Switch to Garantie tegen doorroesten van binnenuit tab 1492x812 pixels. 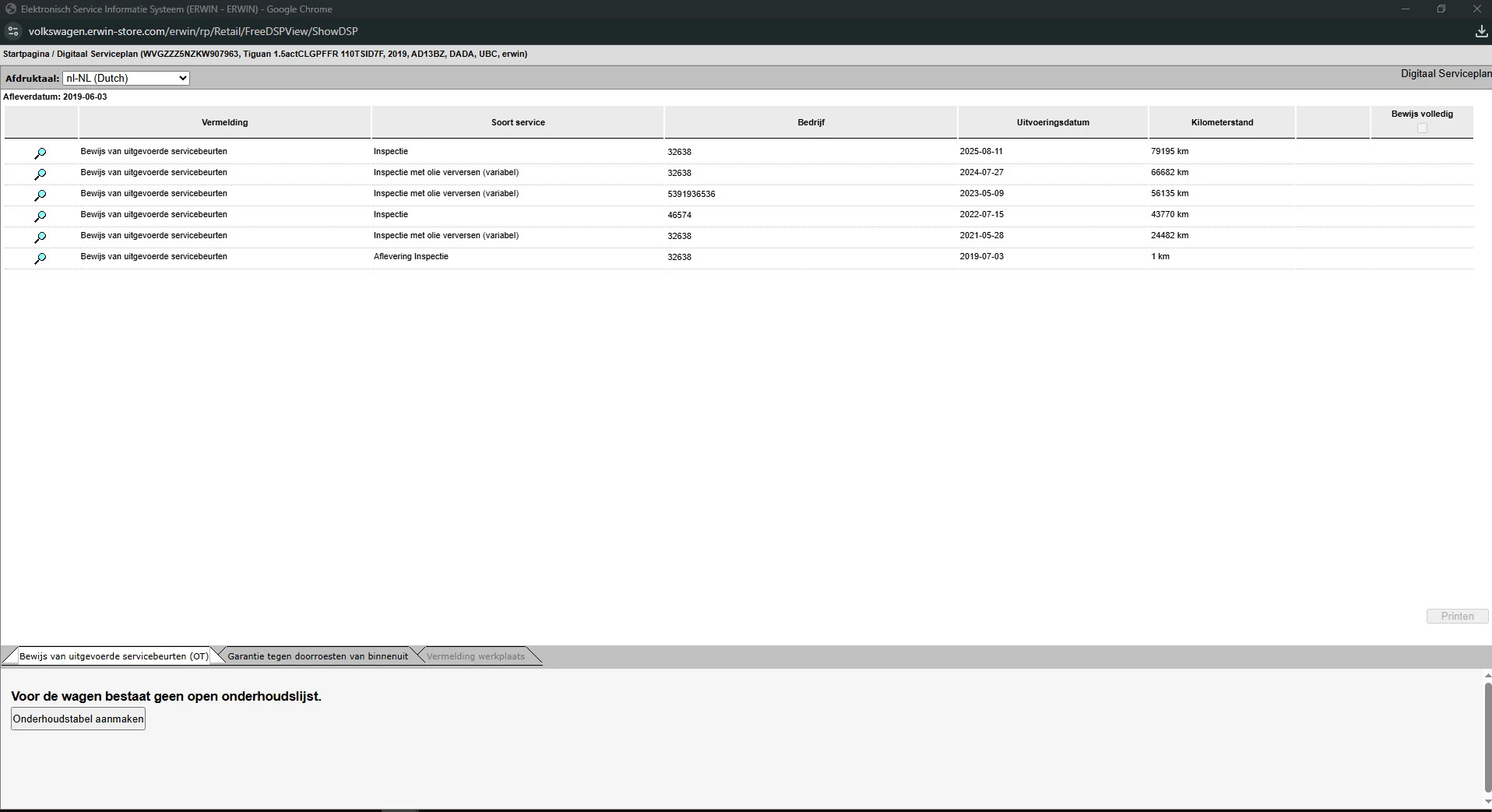point(318,656)
